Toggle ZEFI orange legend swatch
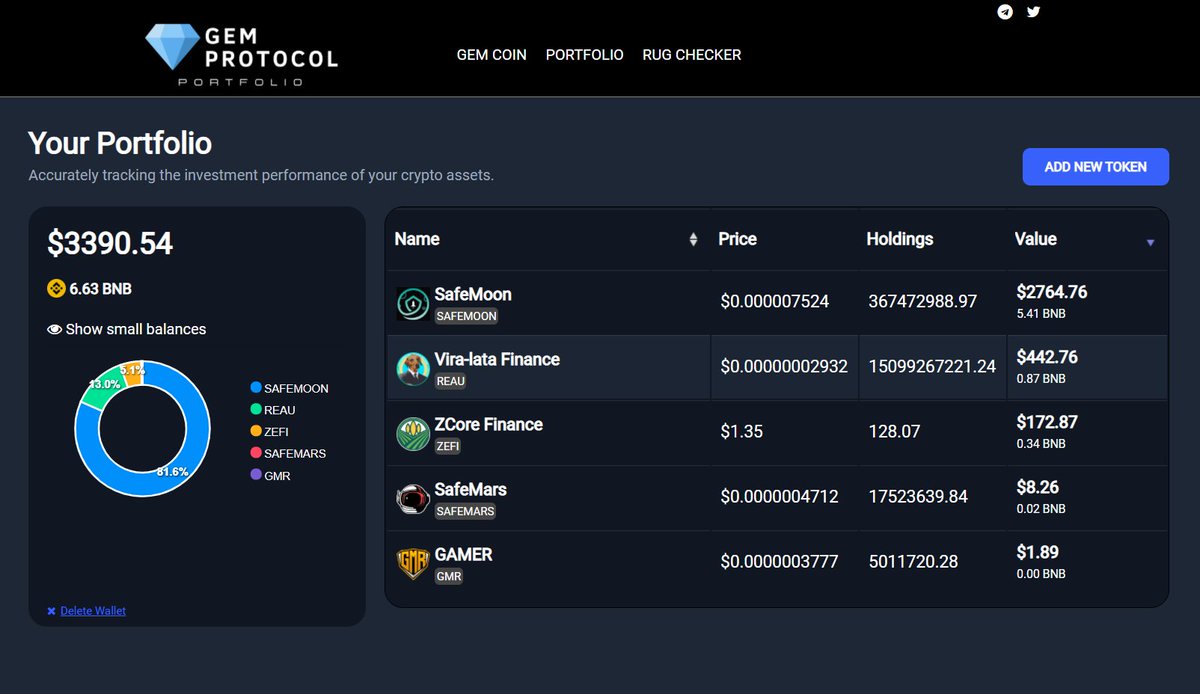 pyautogui.click(x=256, y=432)
